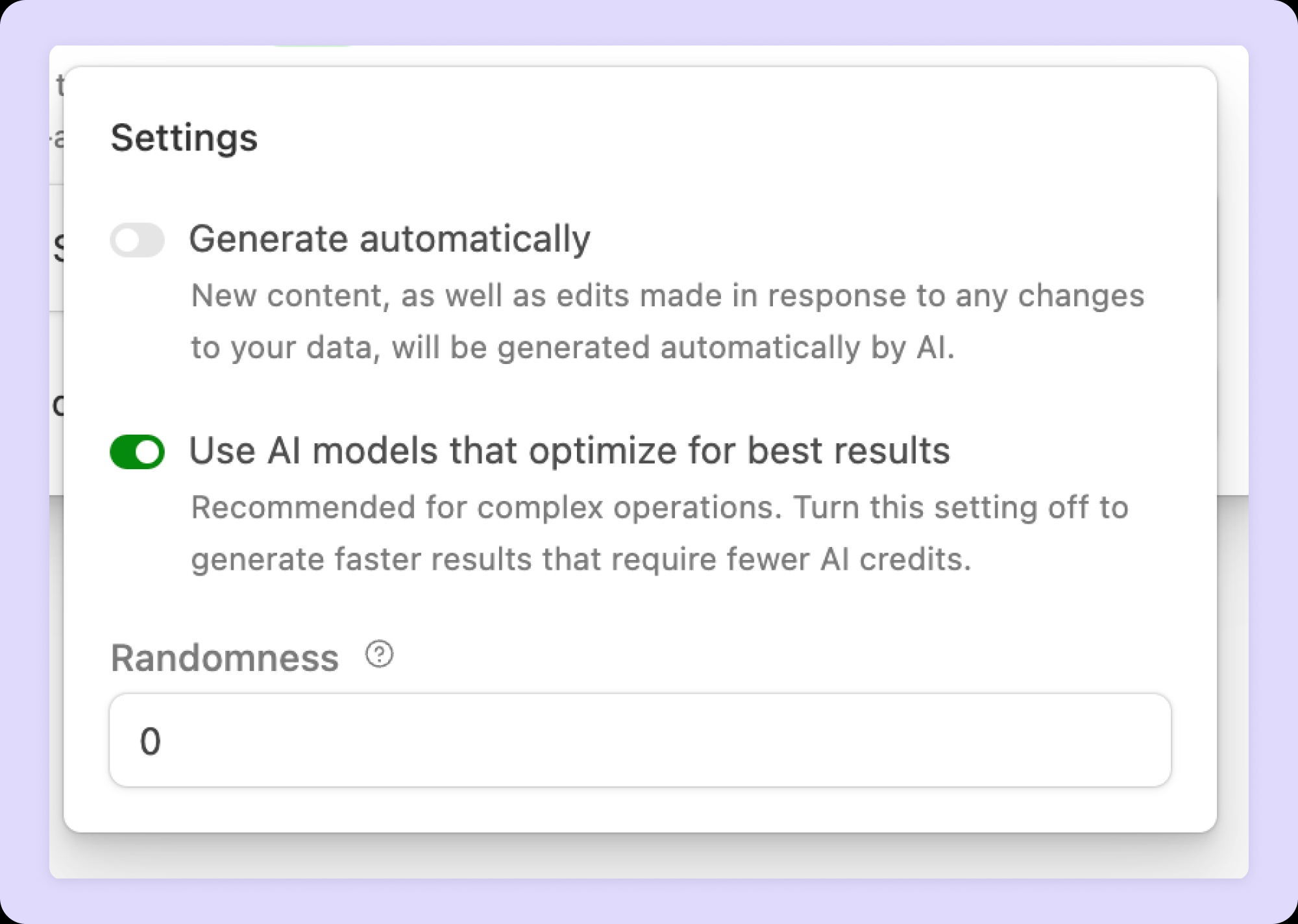
Task: Enable the Generate automatically toggle
Action: click(x=137, y=240)
